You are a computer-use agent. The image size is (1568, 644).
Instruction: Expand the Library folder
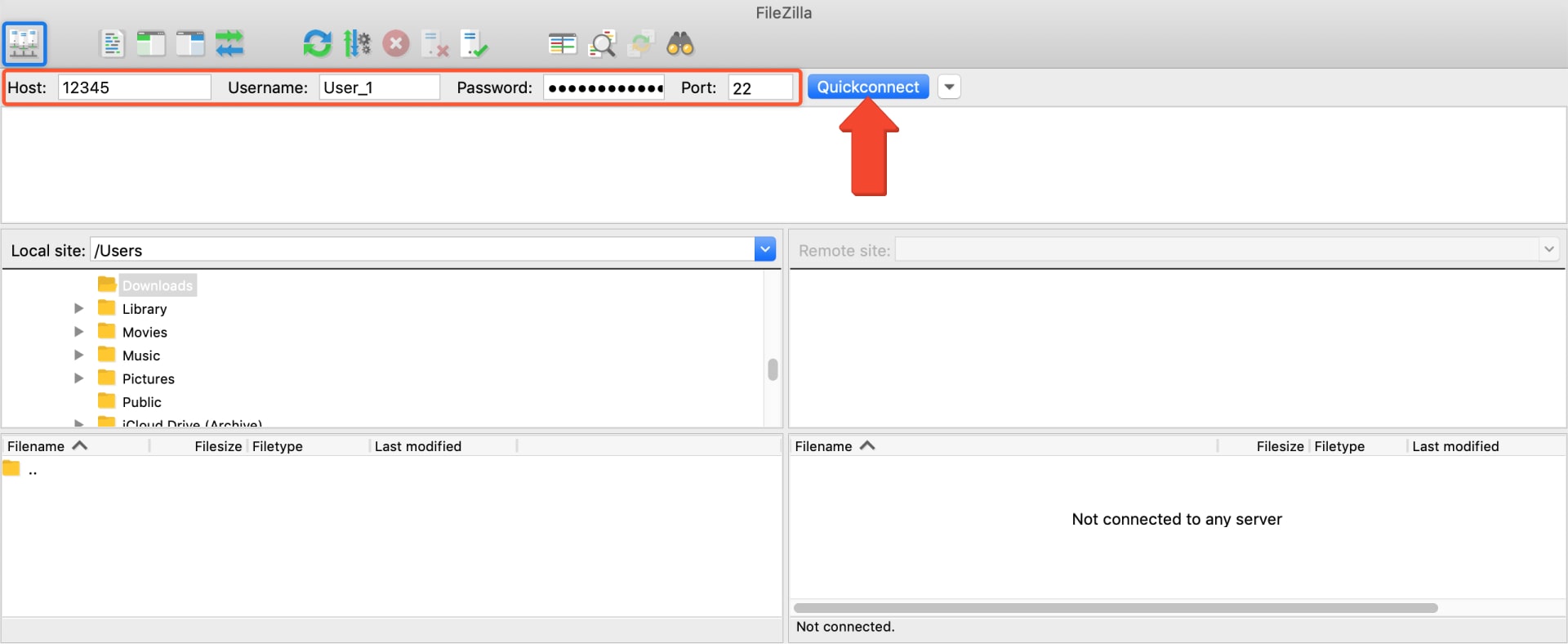click(x=79, y=308)
